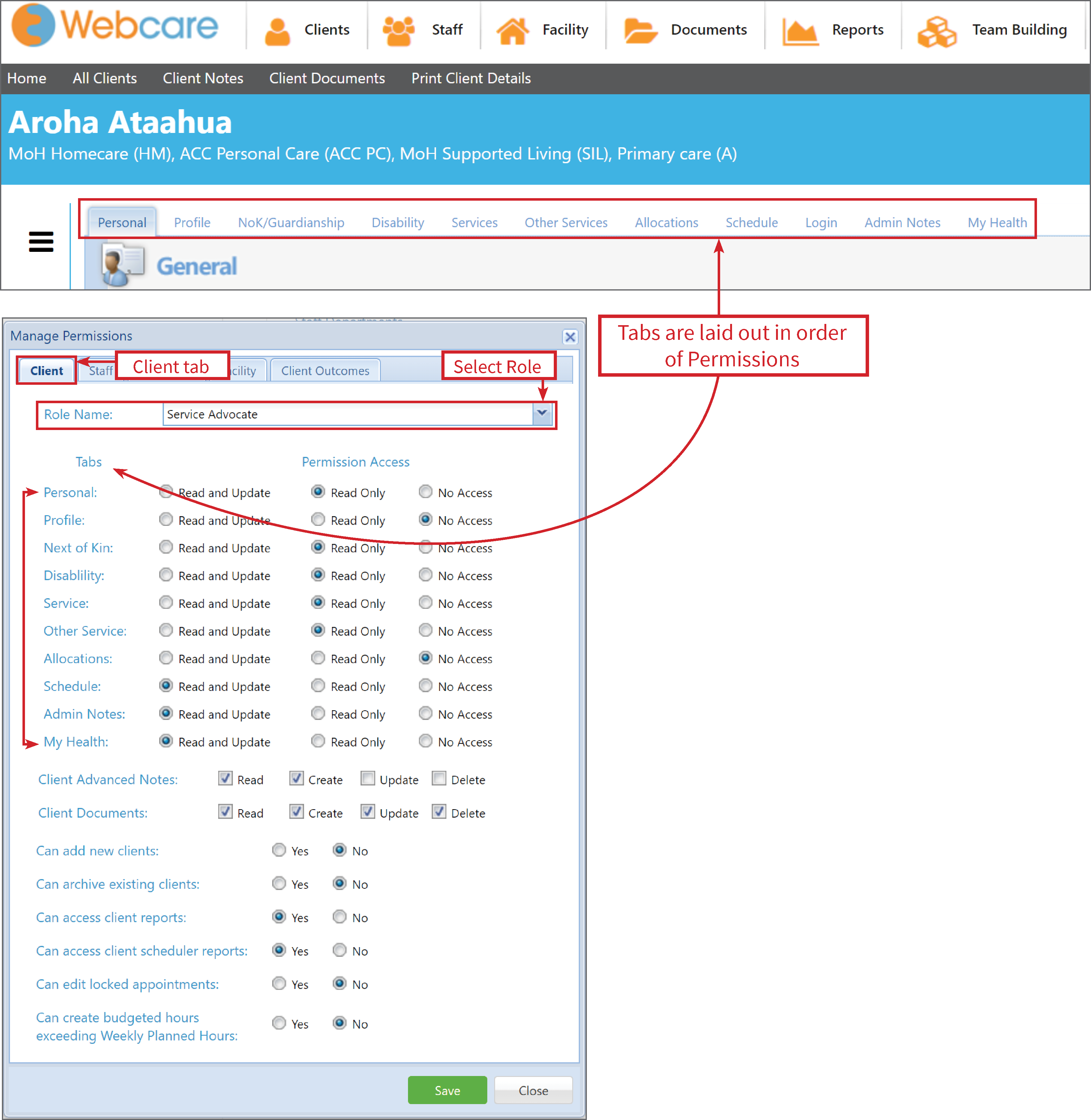
Task: Click Print Client Details
Action: (470, 78)
